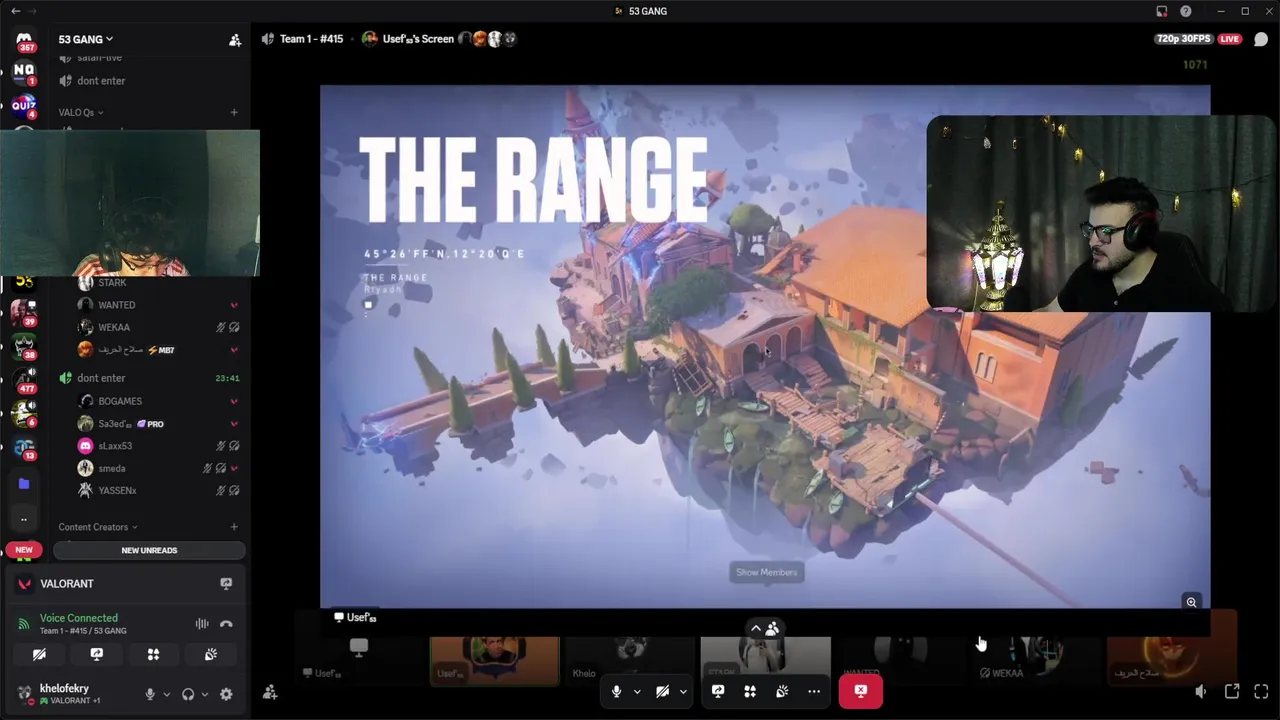Open the NQ server icon

click(24, 71)
